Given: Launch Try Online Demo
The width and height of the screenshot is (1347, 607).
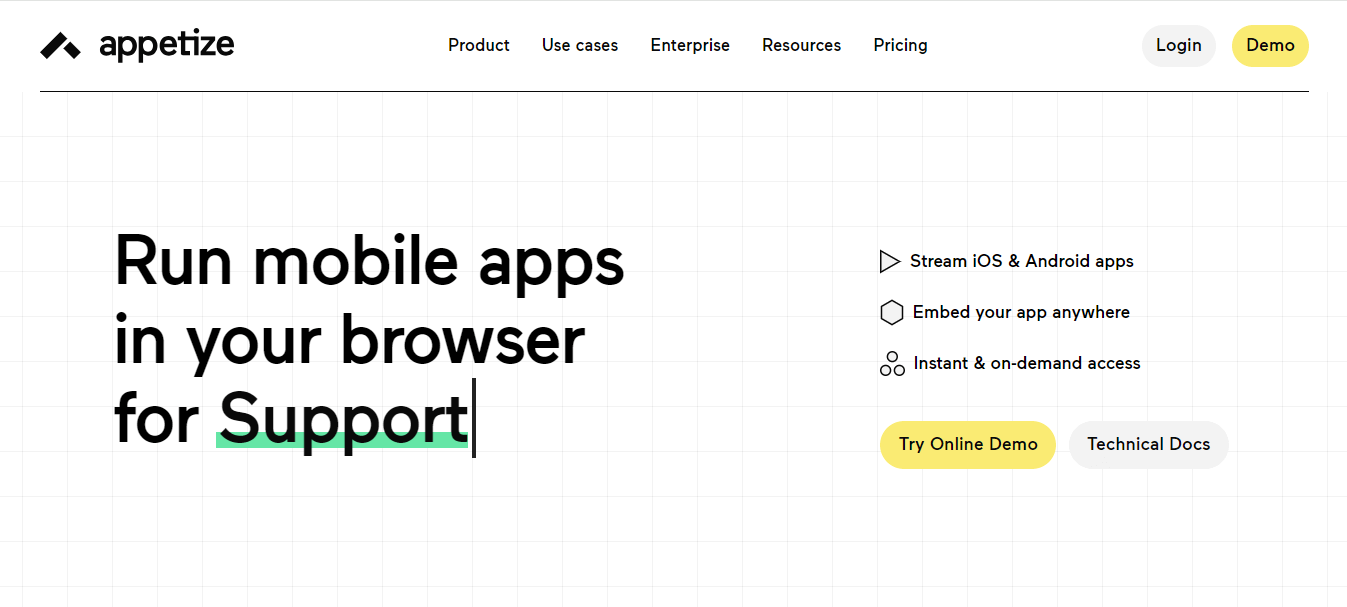Looking at the screenshot, I should (x=967, y=444).
